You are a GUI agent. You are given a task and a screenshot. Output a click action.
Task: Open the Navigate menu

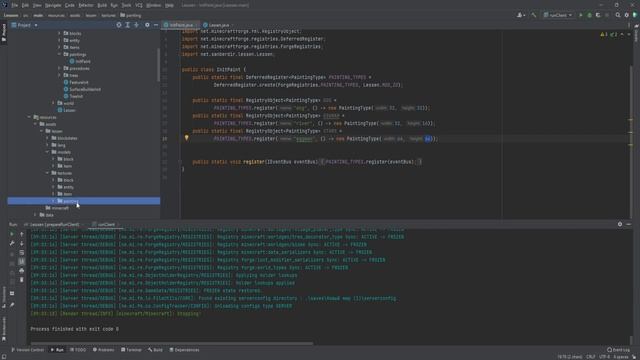tap(53, 5)
